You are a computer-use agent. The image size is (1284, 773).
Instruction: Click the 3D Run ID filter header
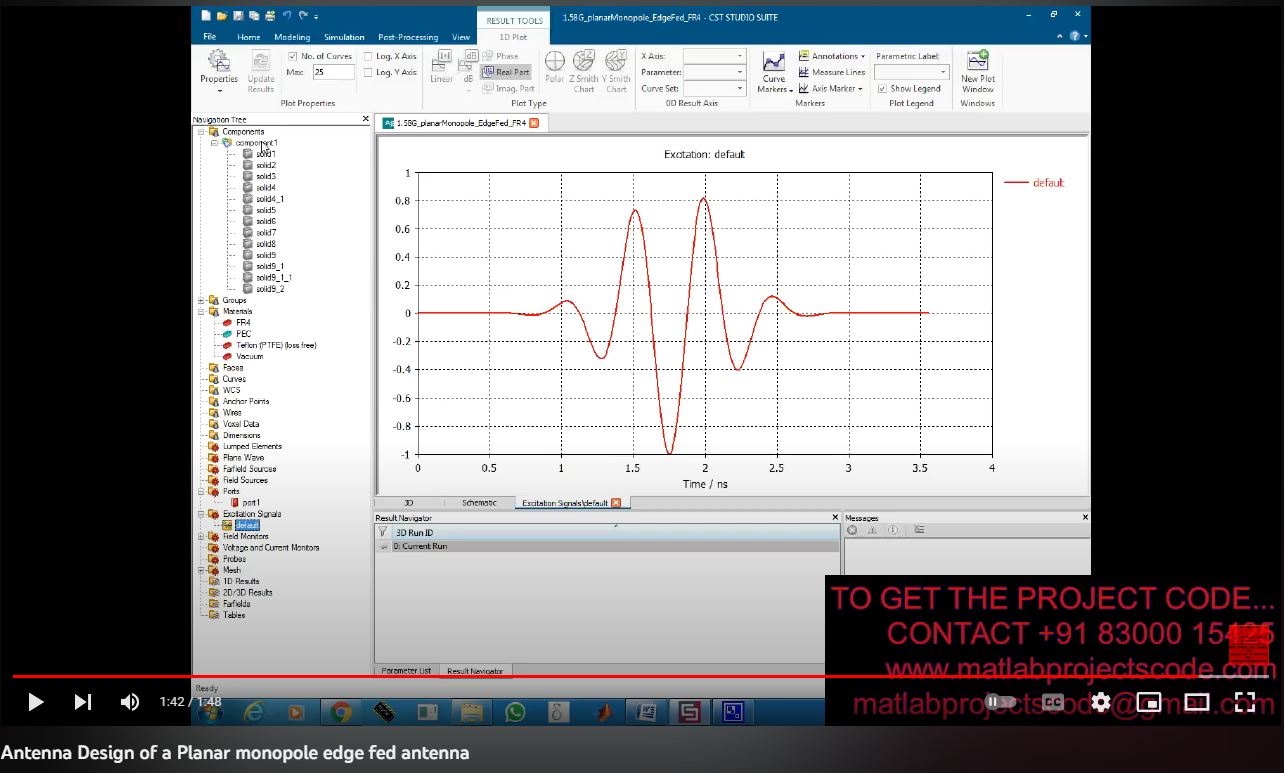(x=607, y=533)
